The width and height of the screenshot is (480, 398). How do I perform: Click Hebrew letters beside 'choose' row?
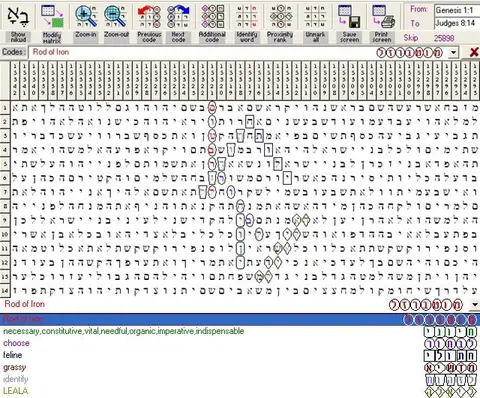[x=451, y=343]
